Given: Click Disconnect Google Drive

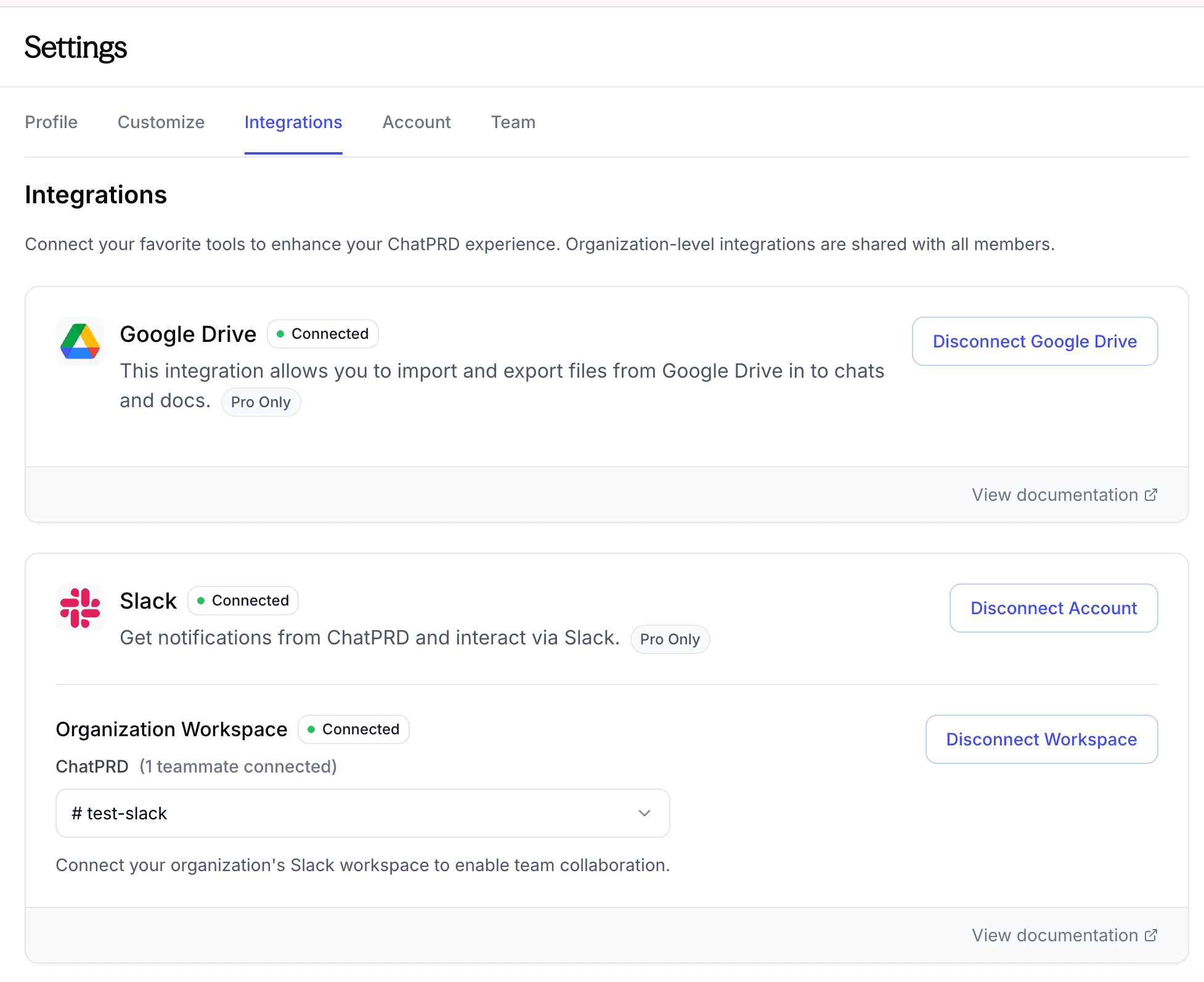Looking at the screenshot, I should 1035,341.
